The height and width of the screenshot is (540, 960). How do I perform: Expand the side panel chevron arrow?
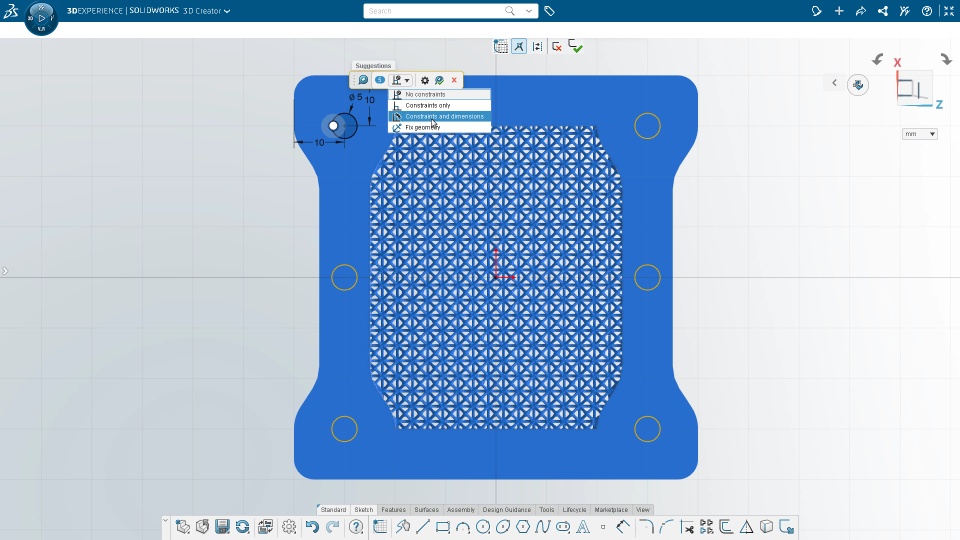click(5, 271)
